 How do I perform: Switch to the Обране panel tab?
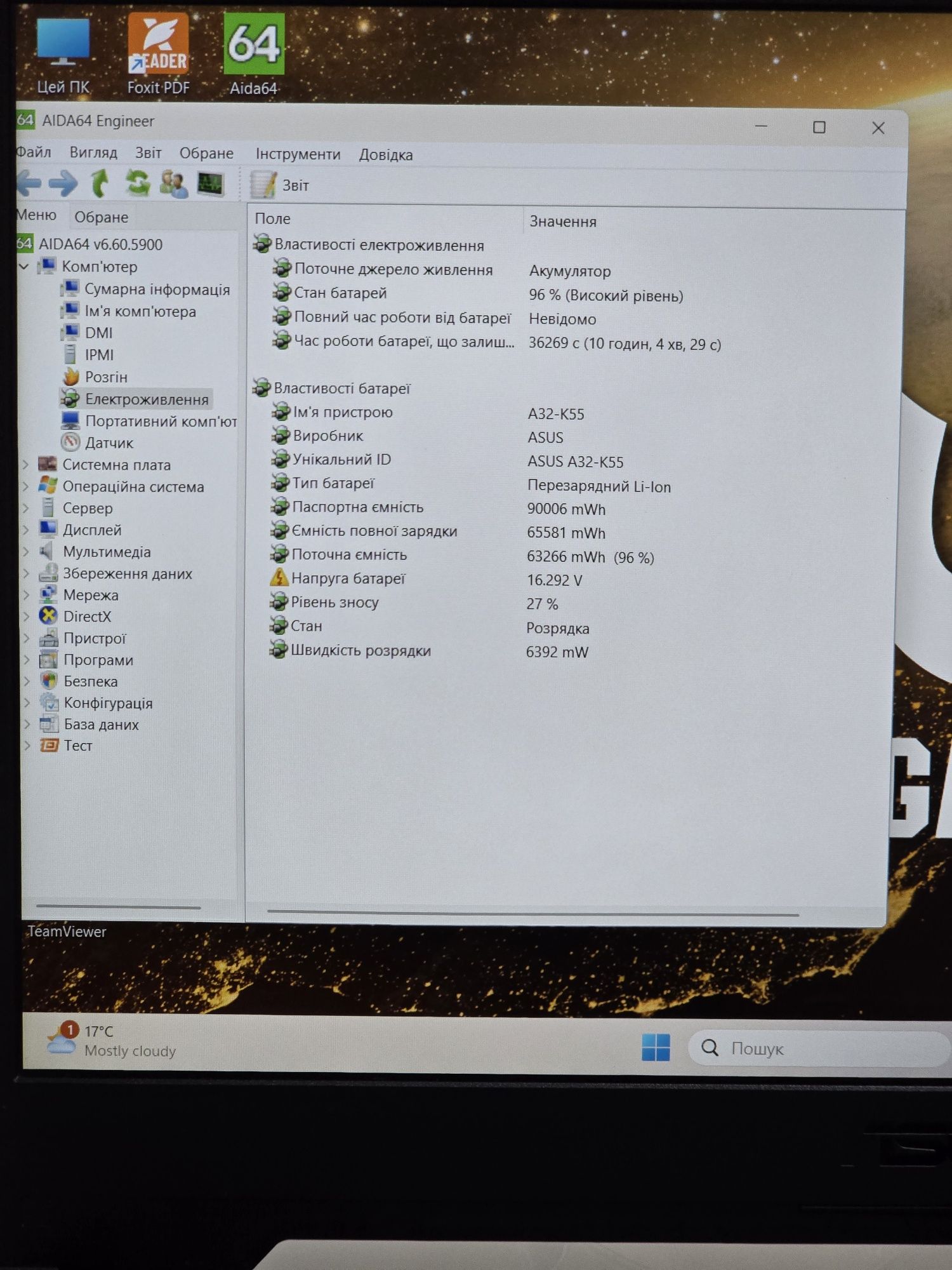tap(101, 217)
